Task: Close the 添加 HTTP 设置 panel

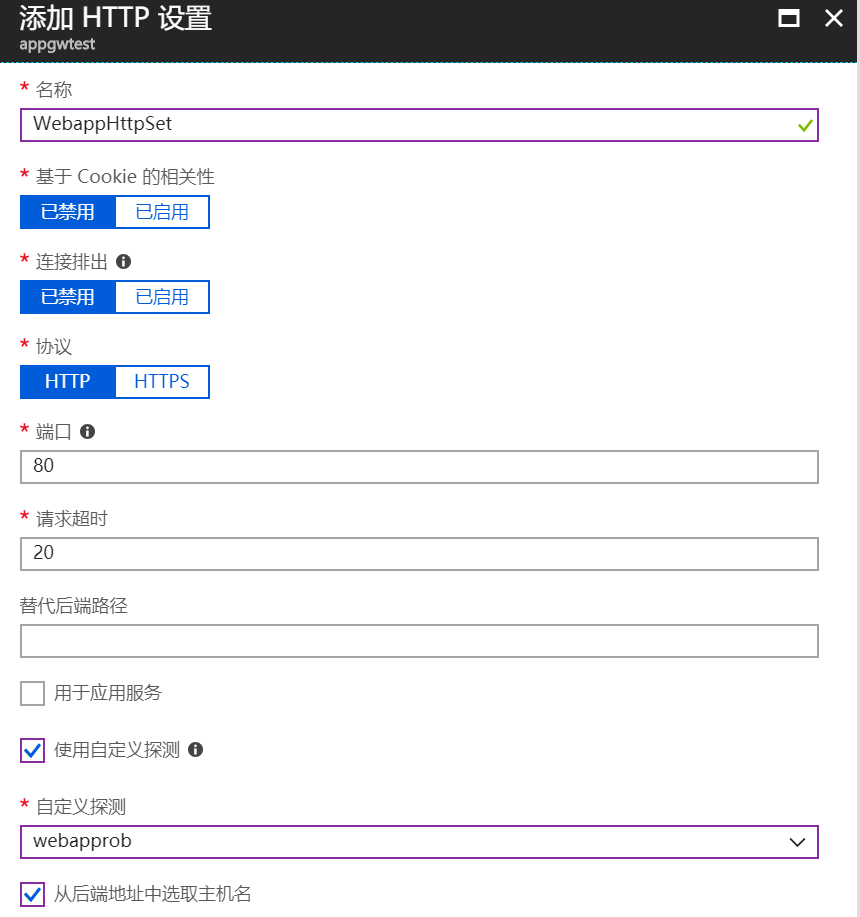Action: (833, 18)
